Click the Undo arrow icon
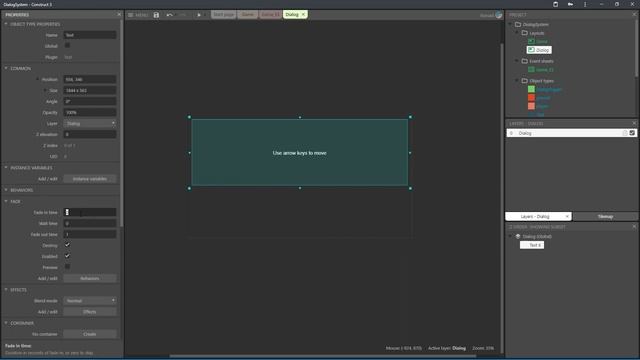640x360 pixels. tap(169, 15)
